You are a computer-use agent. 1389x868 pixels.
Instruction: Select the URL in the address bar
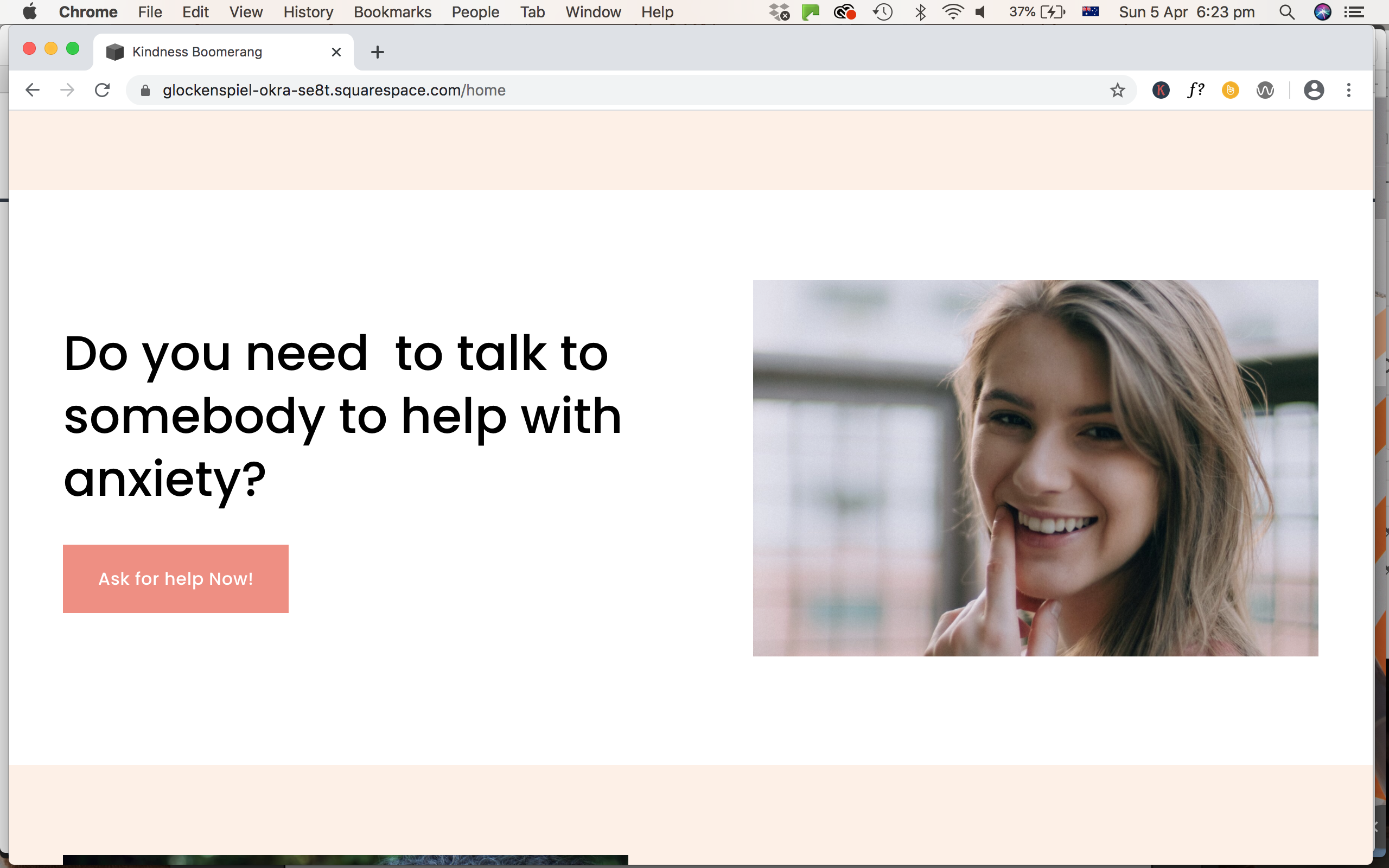333,90
